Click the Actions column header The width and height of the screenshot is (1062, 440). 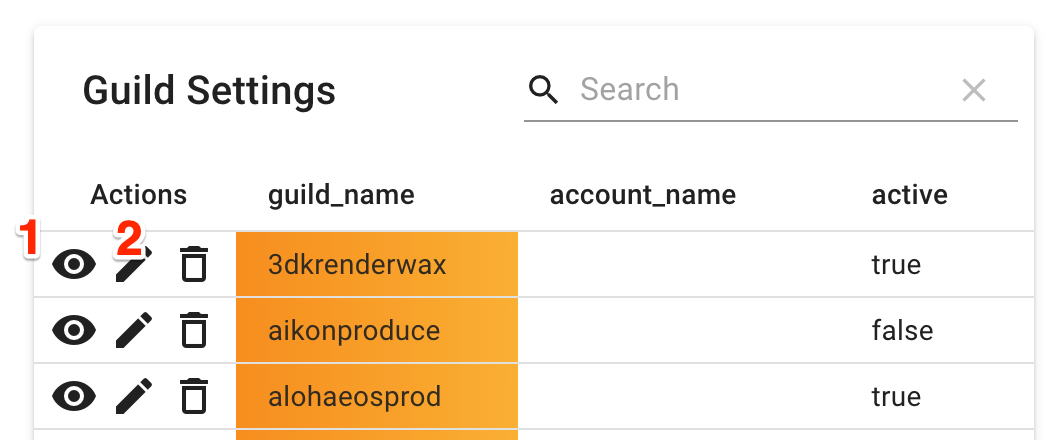138,194
